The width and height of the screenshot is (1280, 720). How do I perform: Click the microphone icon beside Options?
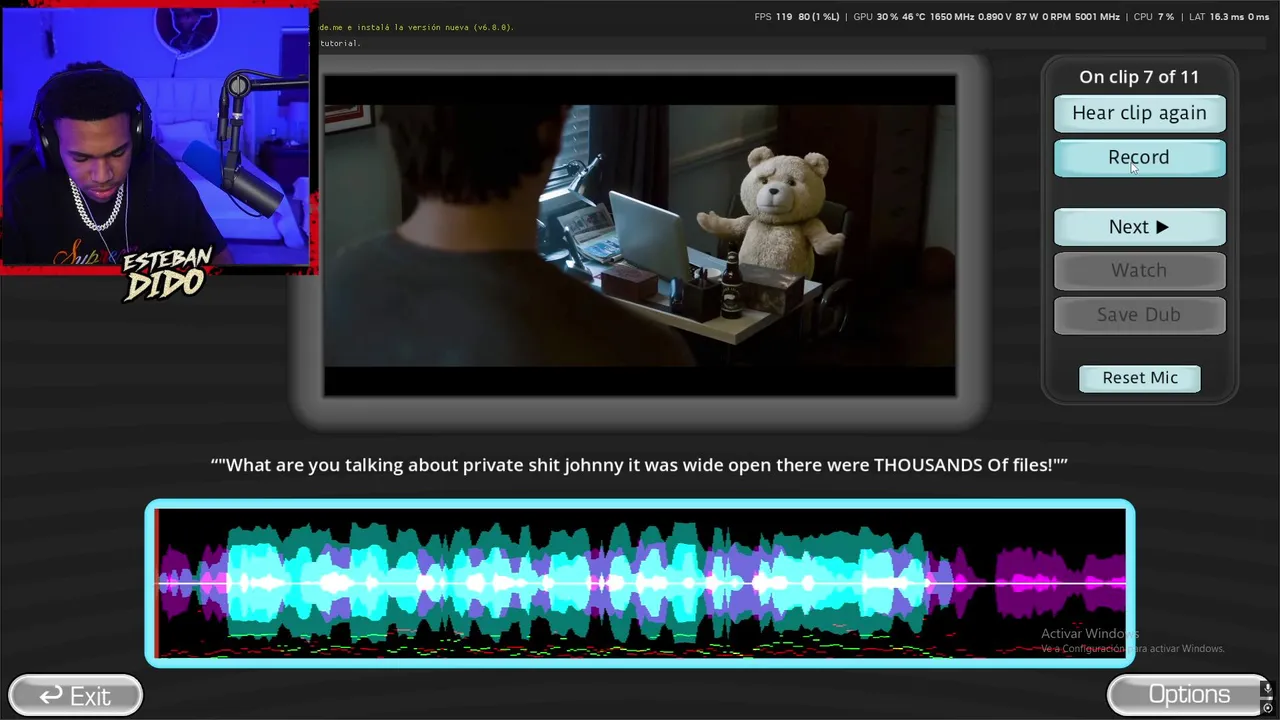pyautogui.click(x=1267, y=690)
